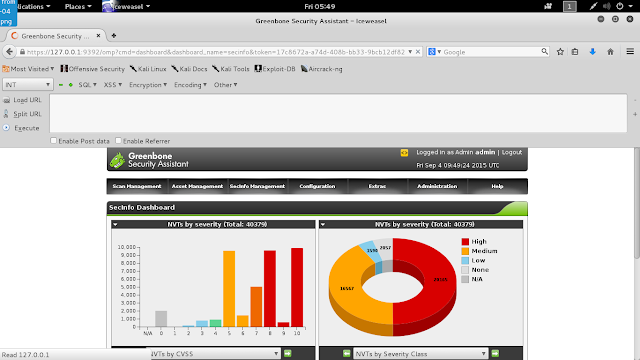This screenshot has height=360, width=640.
Task: Open the NVTs by Severity Class dropdown
Action: [420, 353]
